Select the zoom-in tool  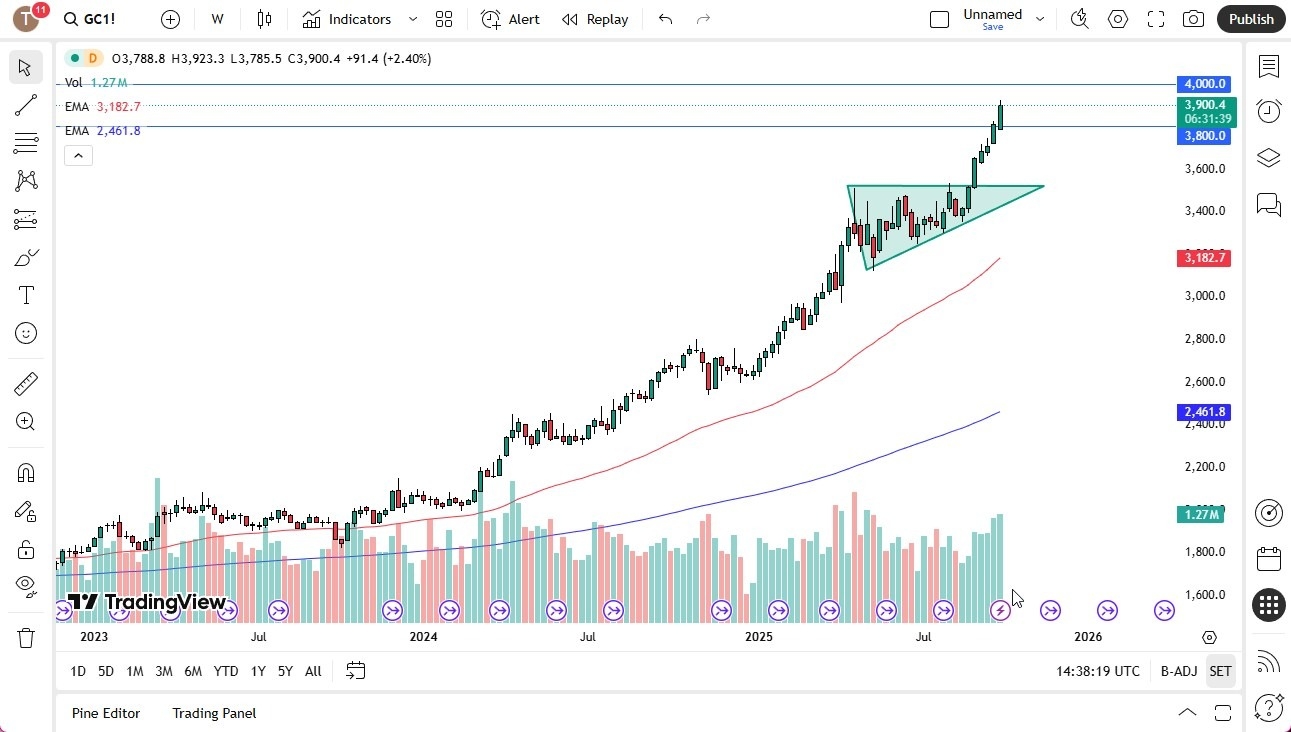point(25,421)
